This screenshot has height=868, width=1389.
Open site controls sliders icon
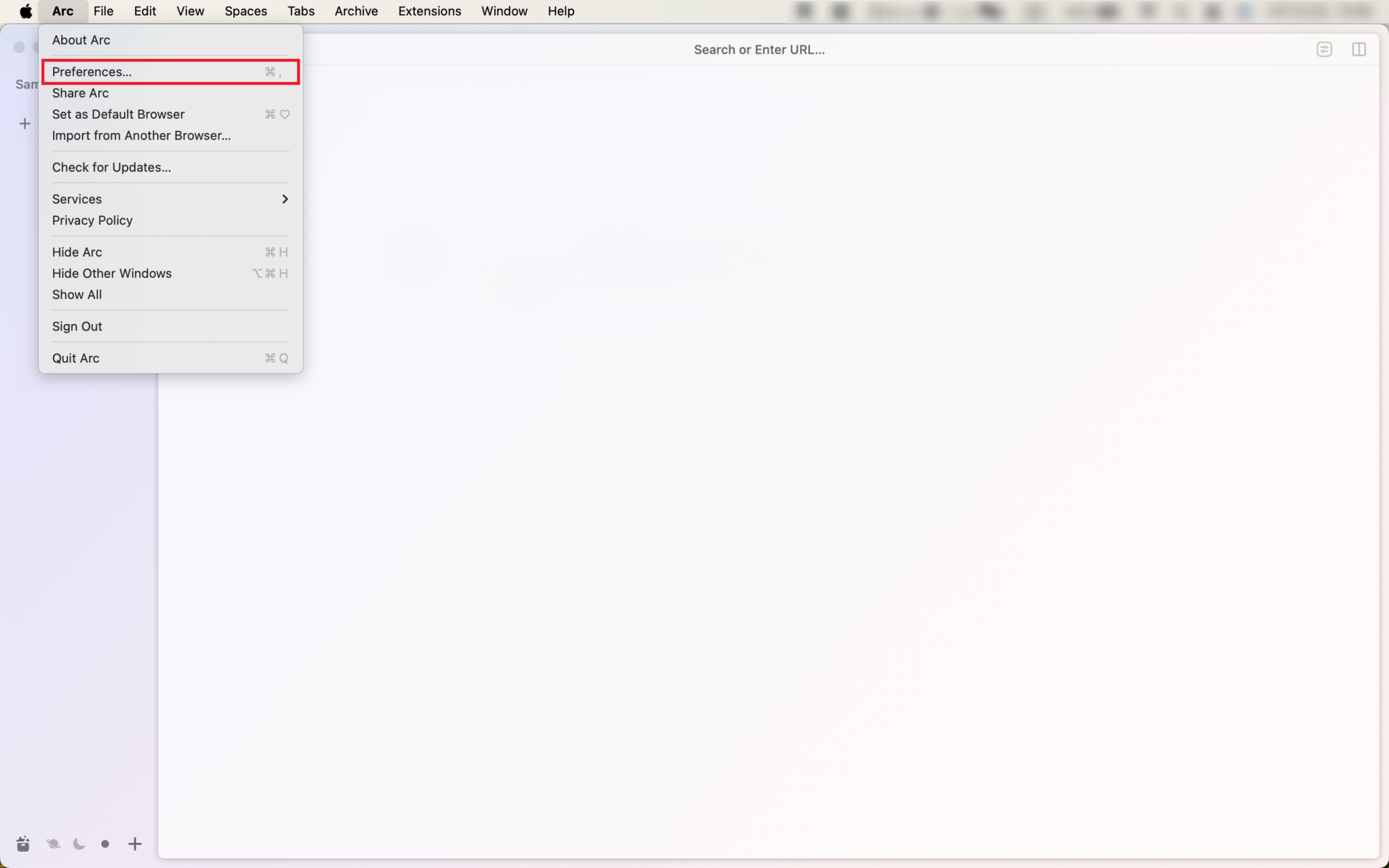(x=1324, y=50)
